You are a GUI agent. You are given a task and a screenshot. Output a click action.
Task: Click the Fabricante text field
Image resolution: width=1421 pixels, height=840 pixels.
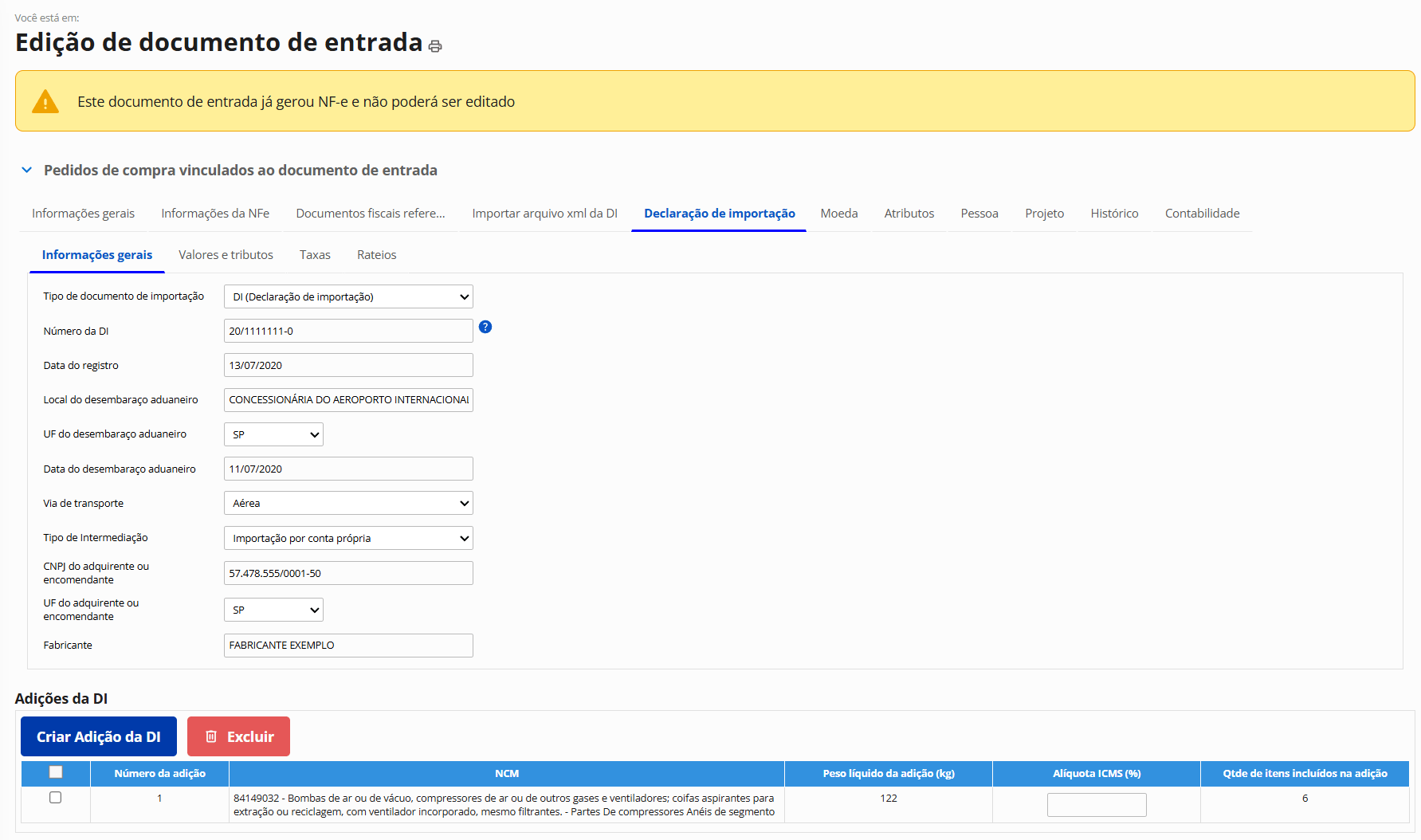(348, 646)
